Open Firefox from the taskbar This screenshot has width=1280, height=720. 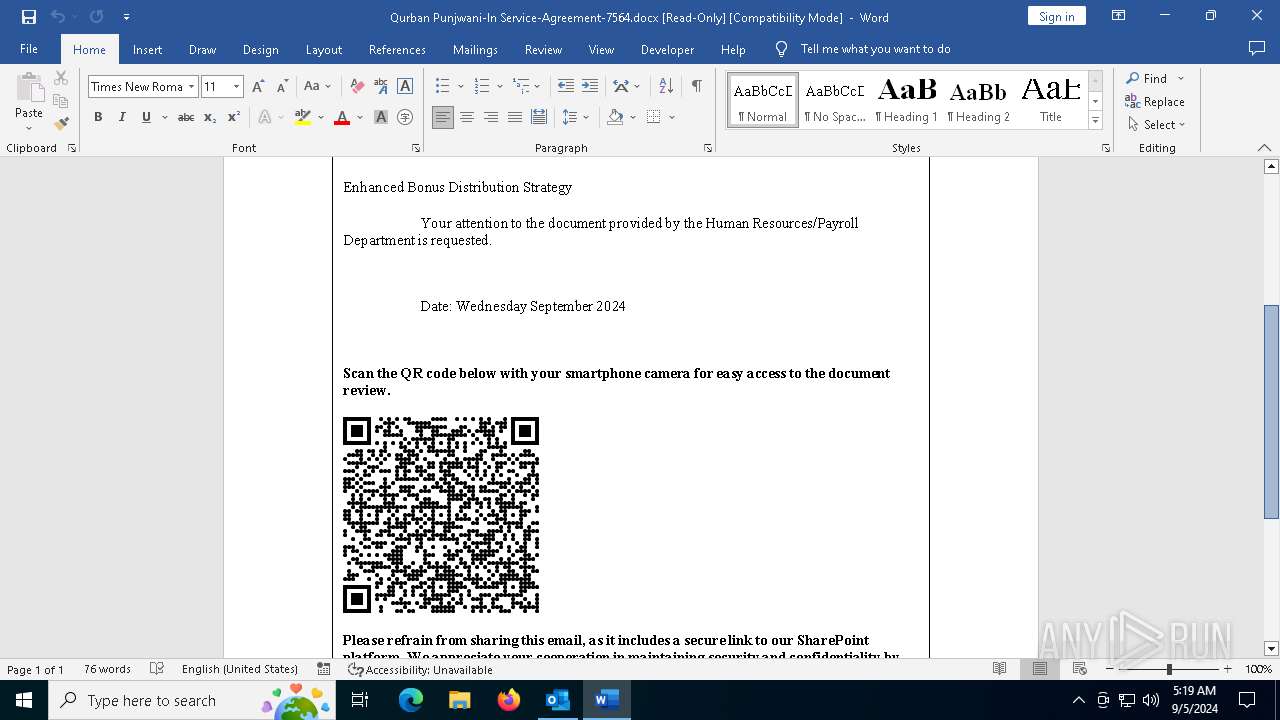tap(509, 700)
